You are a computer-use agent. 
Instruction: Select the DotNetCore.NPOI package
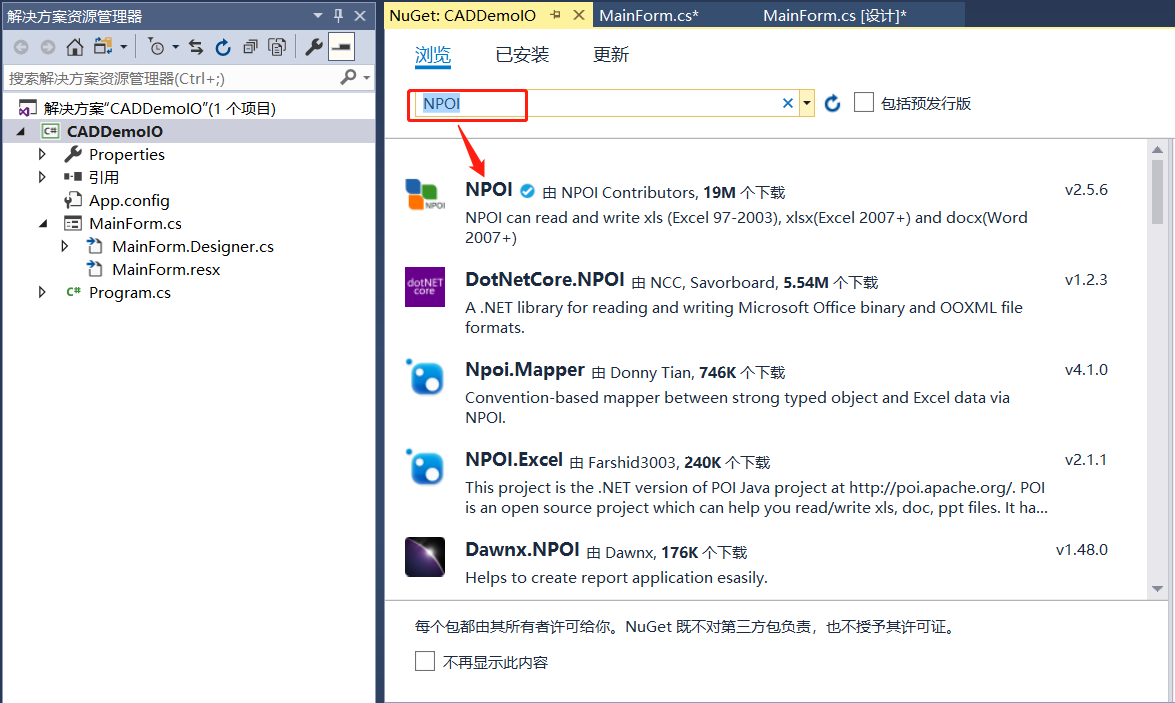click(x=757, y=303)
